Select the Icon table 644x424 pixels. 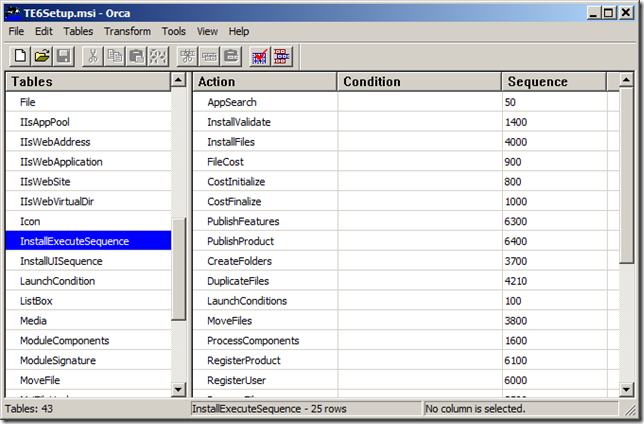point(88,221)
